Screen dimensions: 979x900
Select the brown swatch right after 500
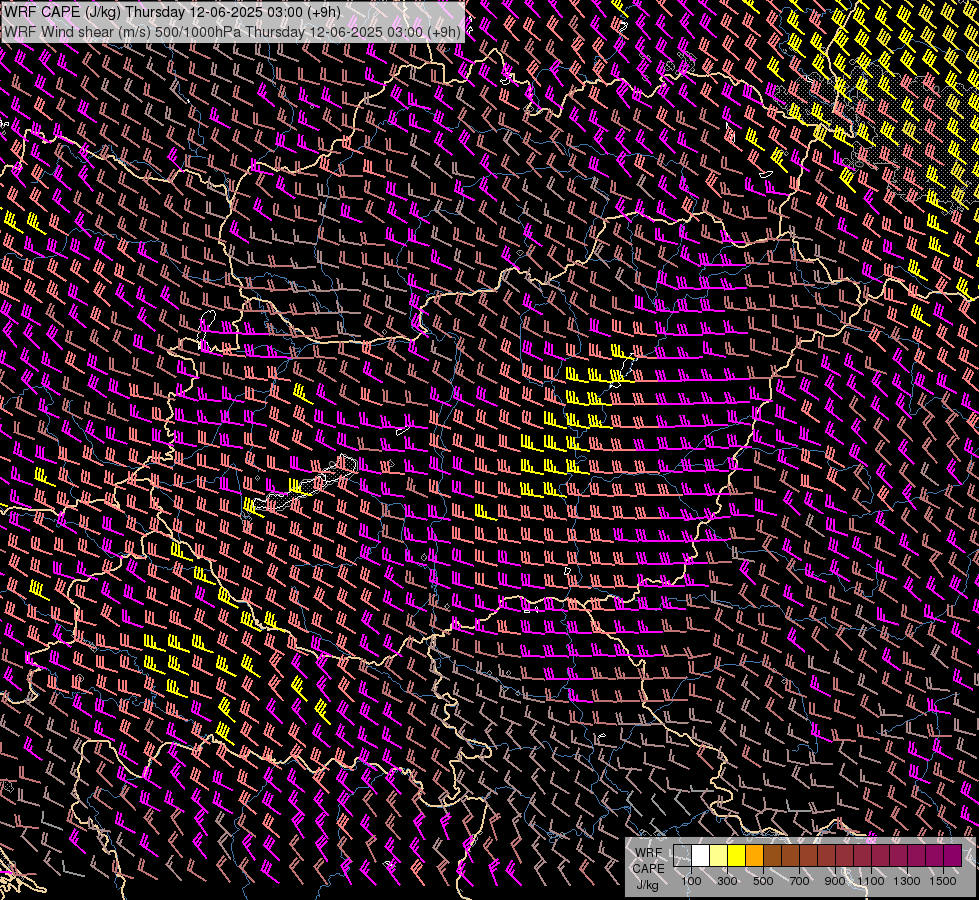point(772,855)
